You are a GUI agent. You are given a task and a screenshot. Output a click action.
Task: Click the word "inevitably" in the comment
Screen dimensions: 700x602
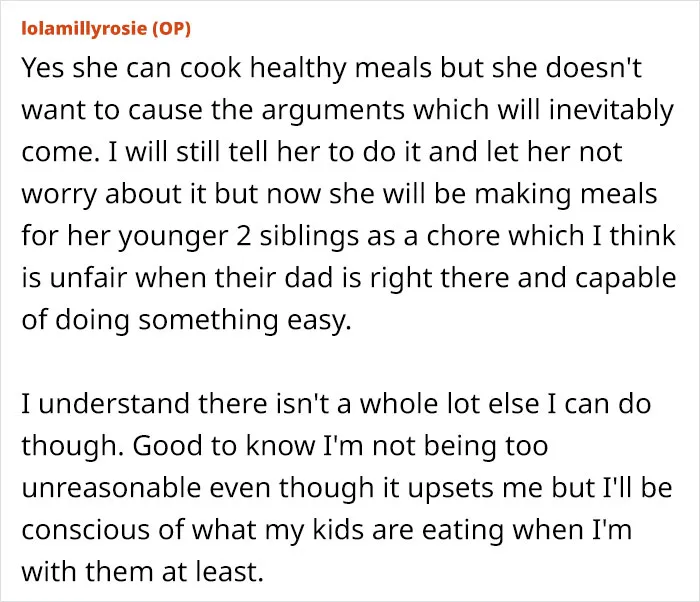point(611,110)
